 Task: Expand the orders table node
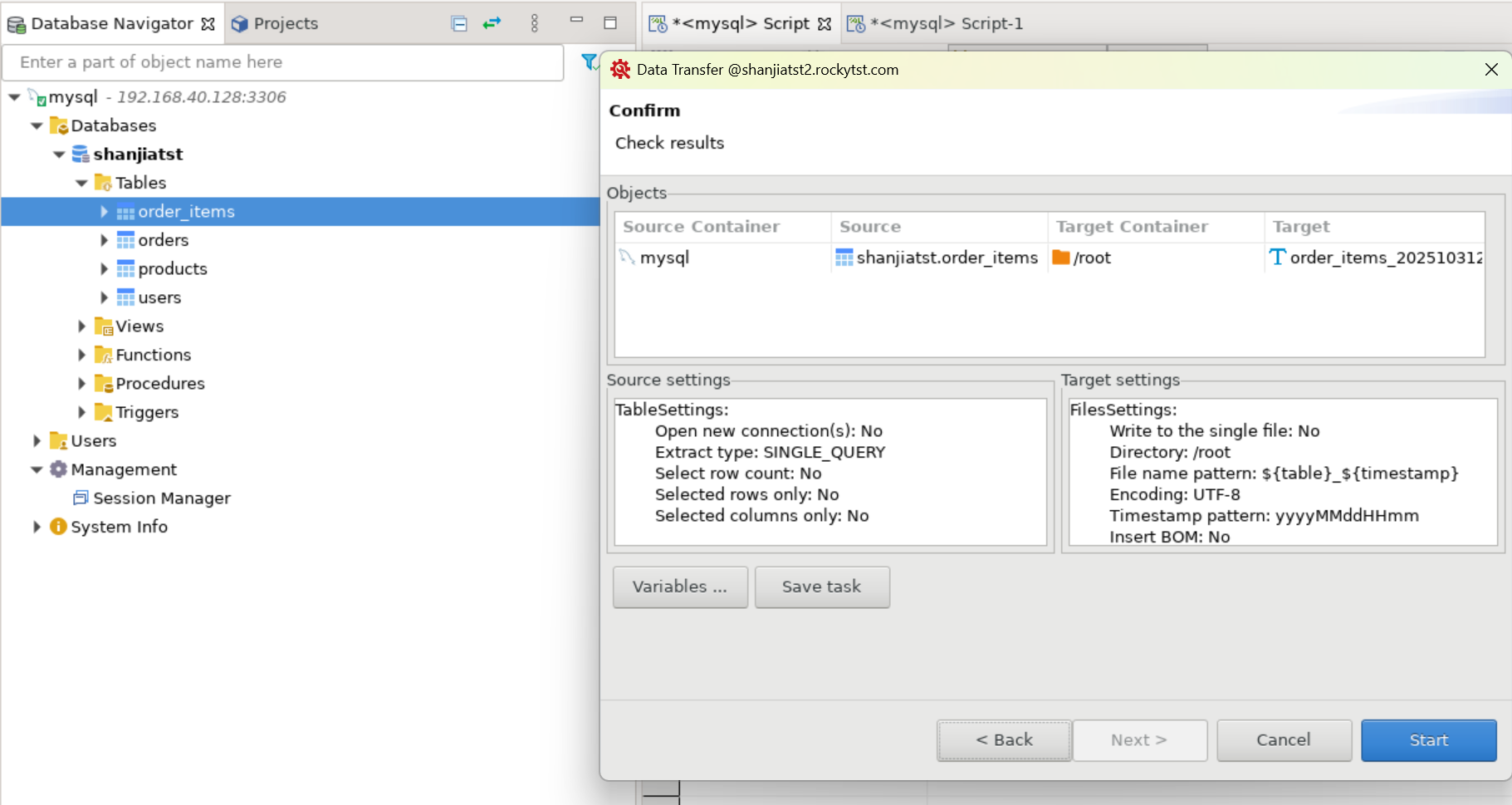click(104, 241)
